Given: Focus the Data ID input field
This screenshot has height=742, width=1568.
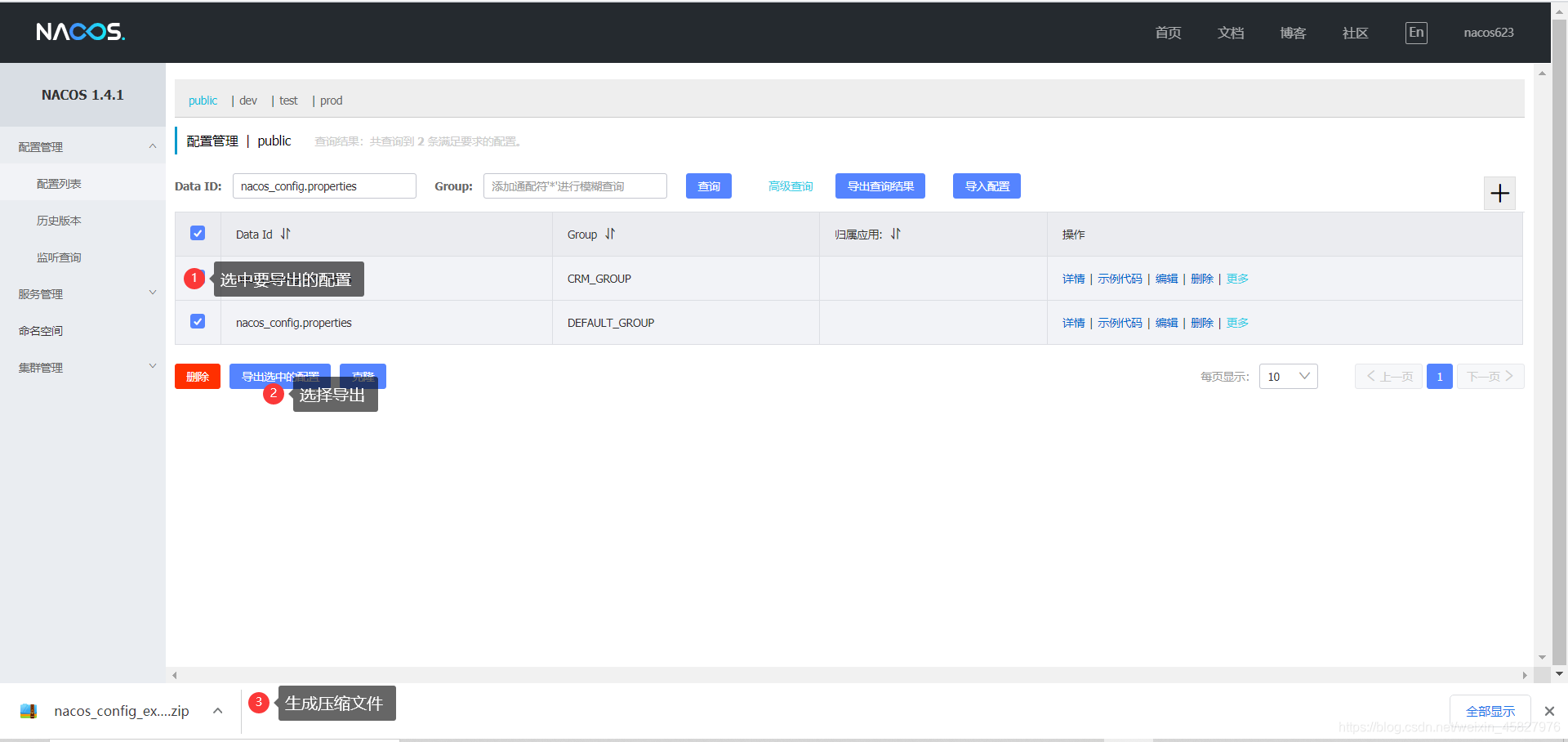Looking at the screenshot, I should tap(324, 186).
